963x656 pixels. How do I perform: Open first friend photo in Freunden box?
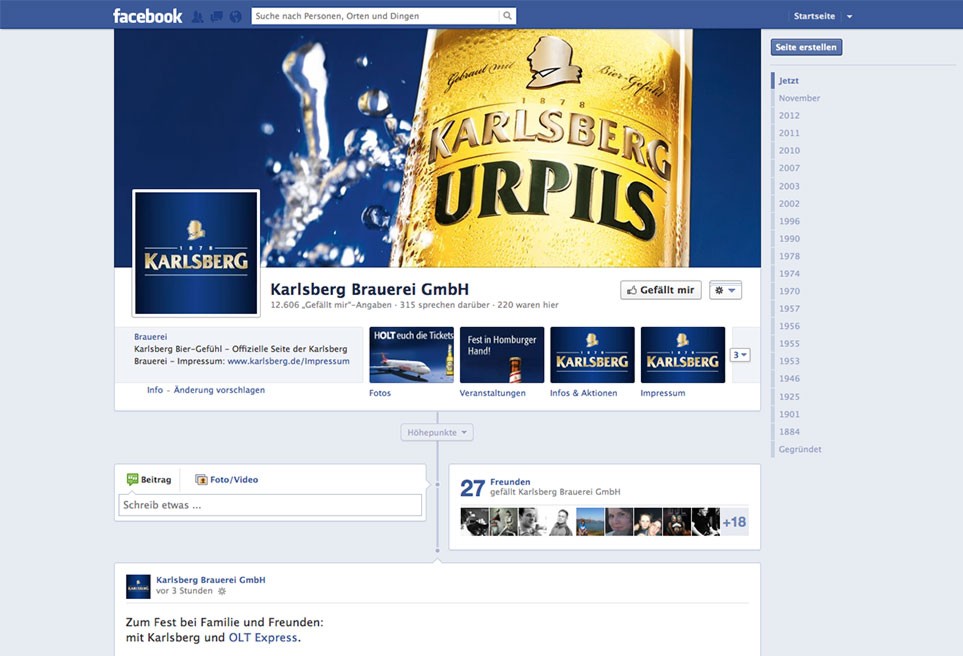click(474, 521)
